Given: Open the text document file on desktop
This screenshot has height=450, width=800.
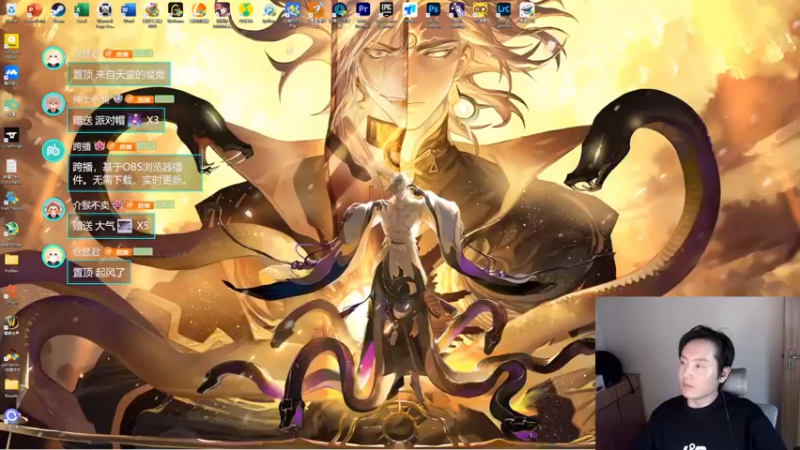Looking at the screenshot, I should (11, 169).
